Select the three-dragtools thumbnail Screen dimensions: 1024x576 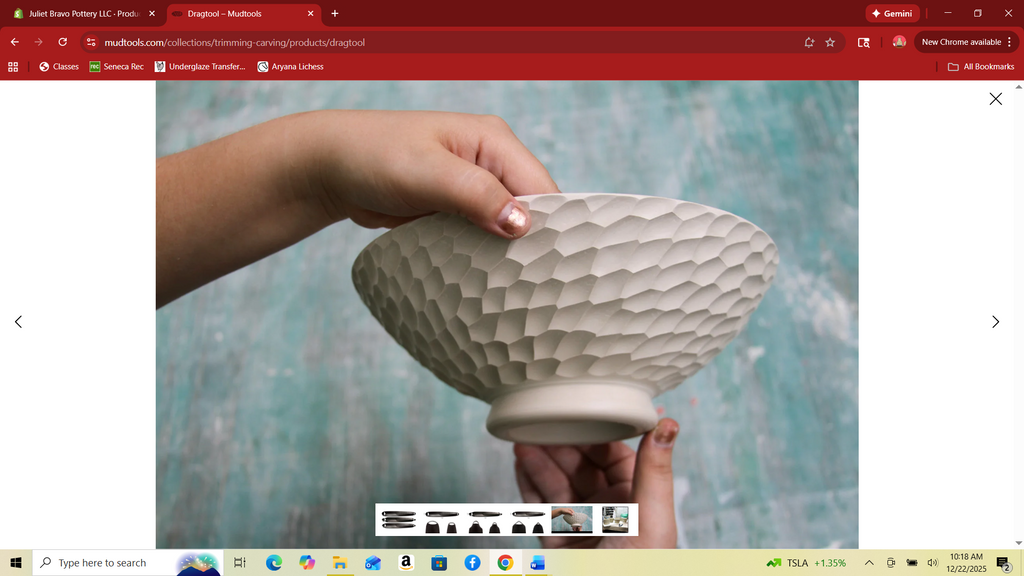pos(398,520)
